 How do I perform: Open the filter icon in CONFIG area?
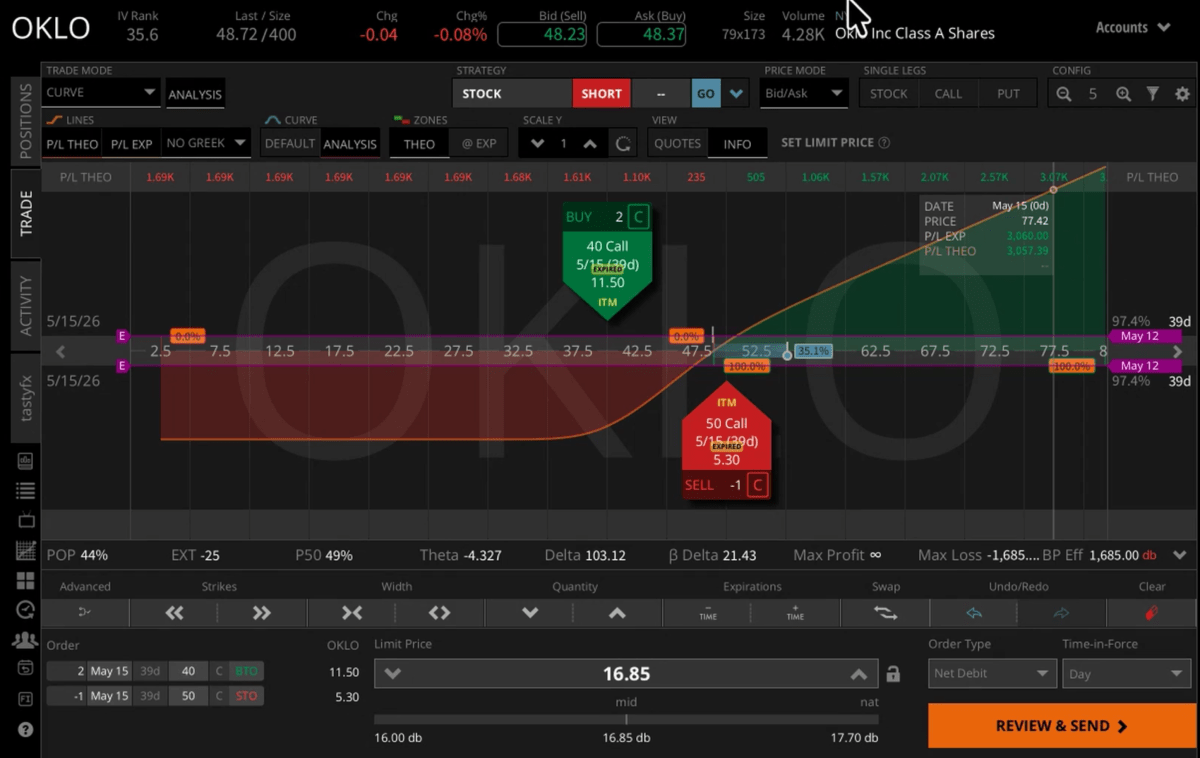[1154, 93]
